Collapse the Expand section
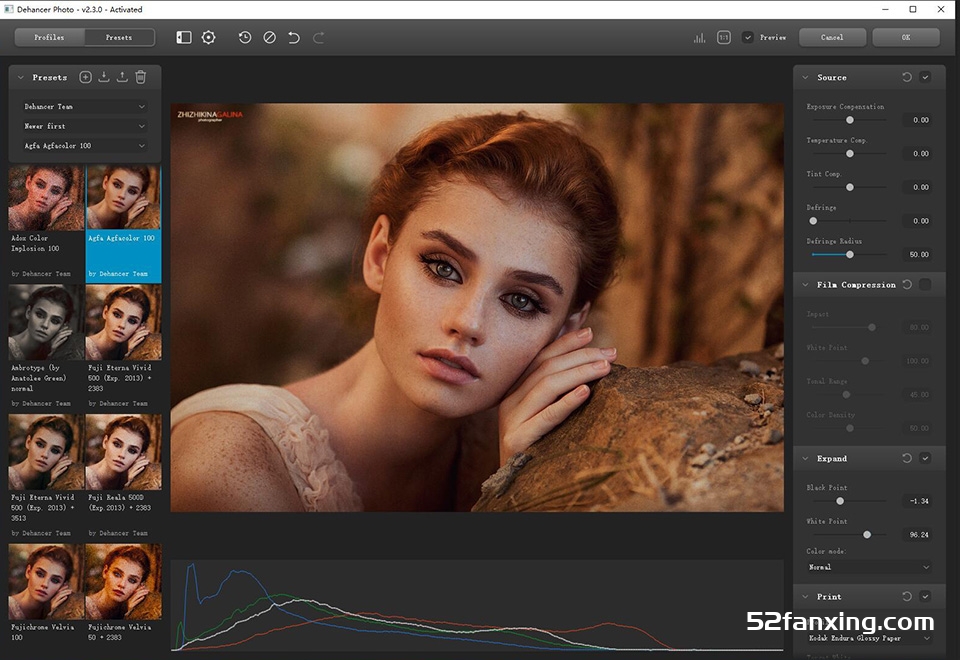 (805, 458)
